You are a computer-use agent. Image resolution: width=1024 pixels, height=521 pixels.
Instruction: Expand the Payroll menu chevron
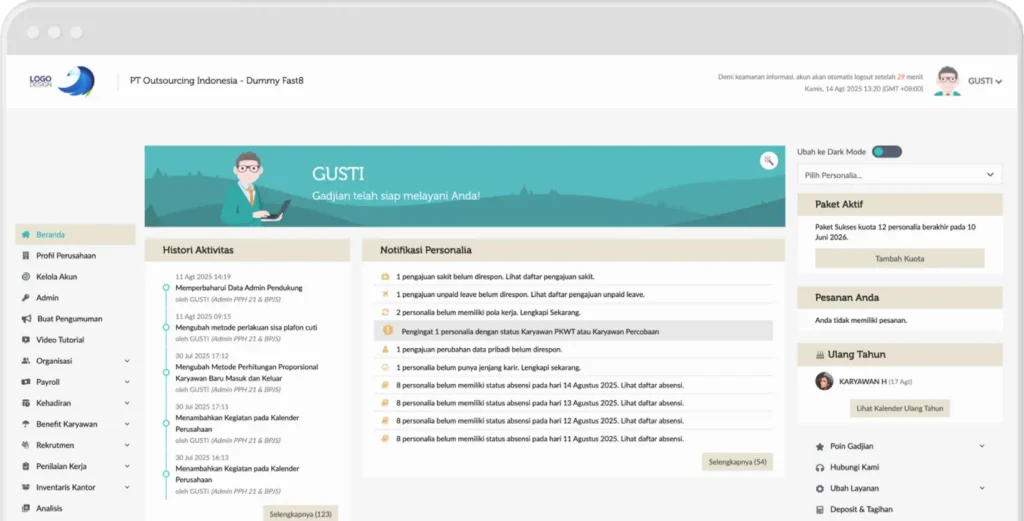coord(127,382)
